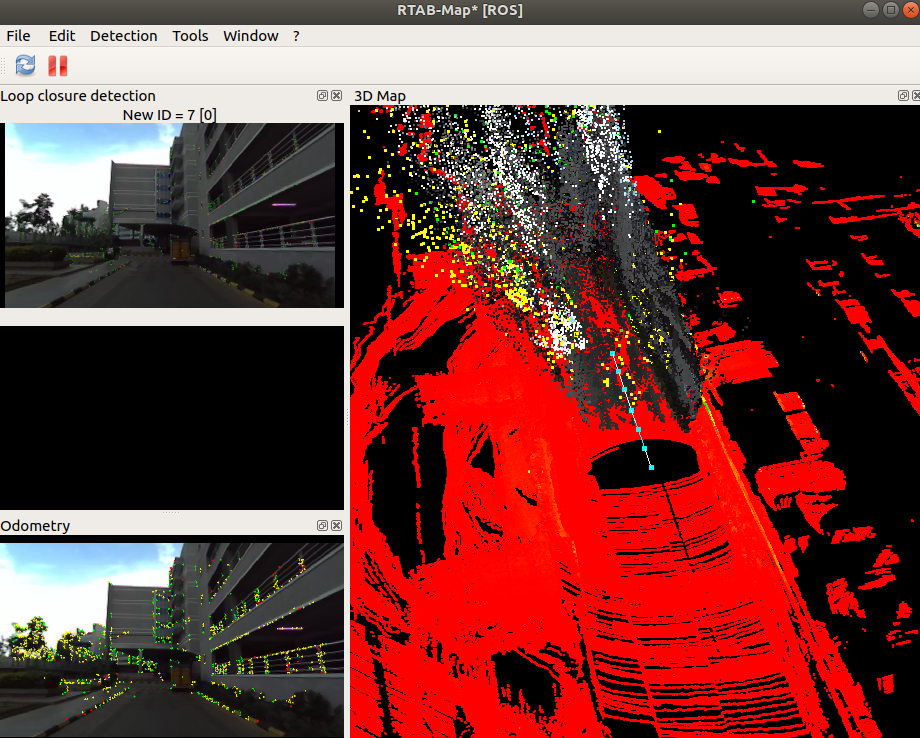Close the Odometry panel
The height and width of the screenshot is (738, 920).
tap(336, 526)
